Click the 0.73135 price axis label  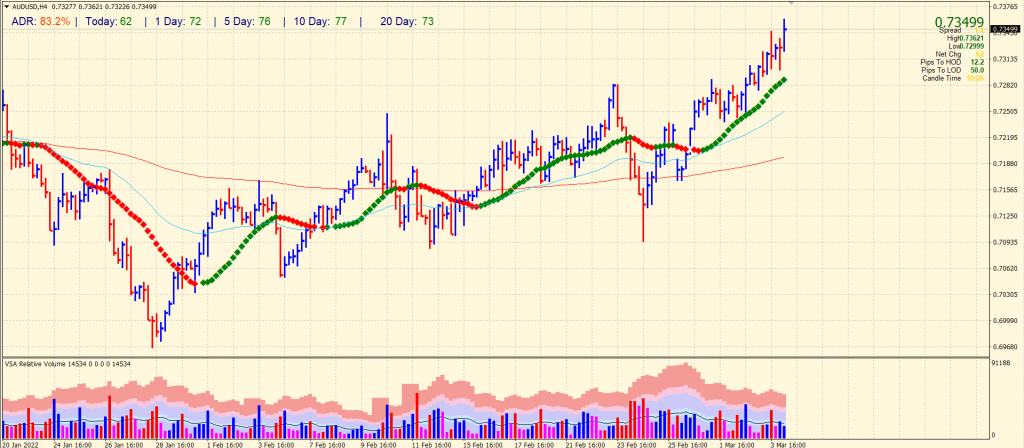(1006, 59)
